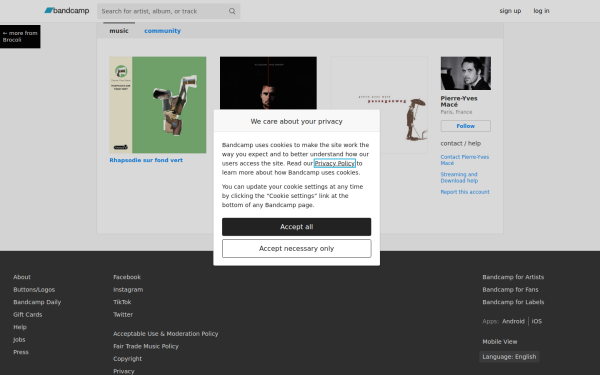Open Gift Cards footer link

click(x=28, y=315)
